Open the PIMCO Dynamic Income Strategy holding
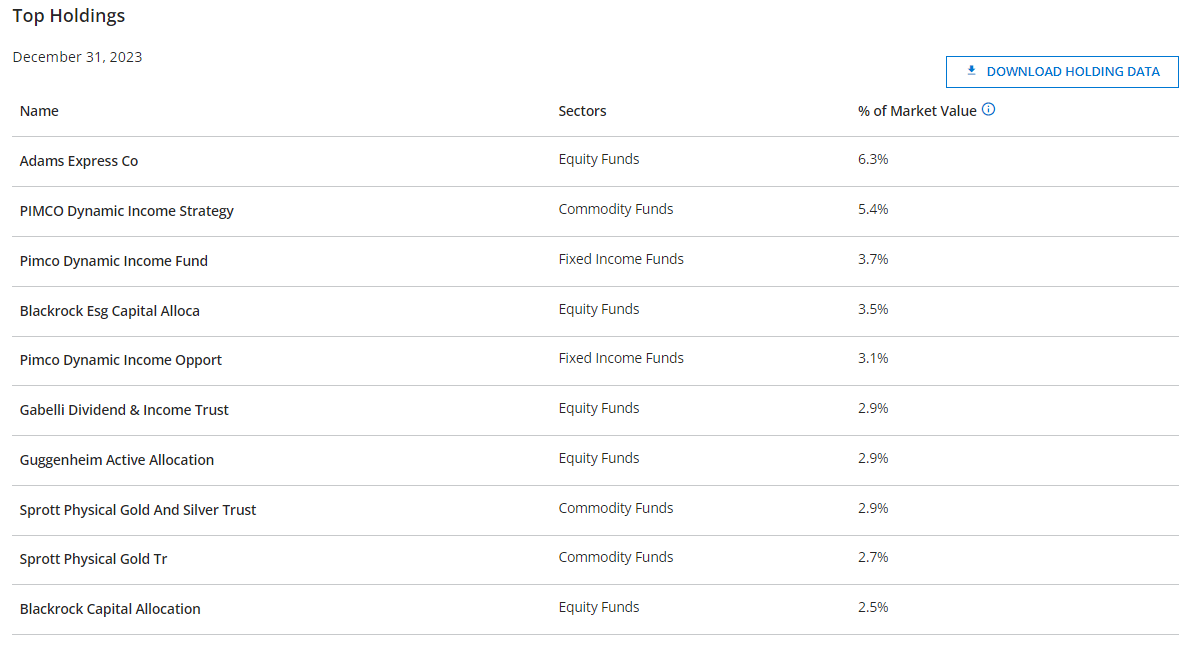 point(127,210)
